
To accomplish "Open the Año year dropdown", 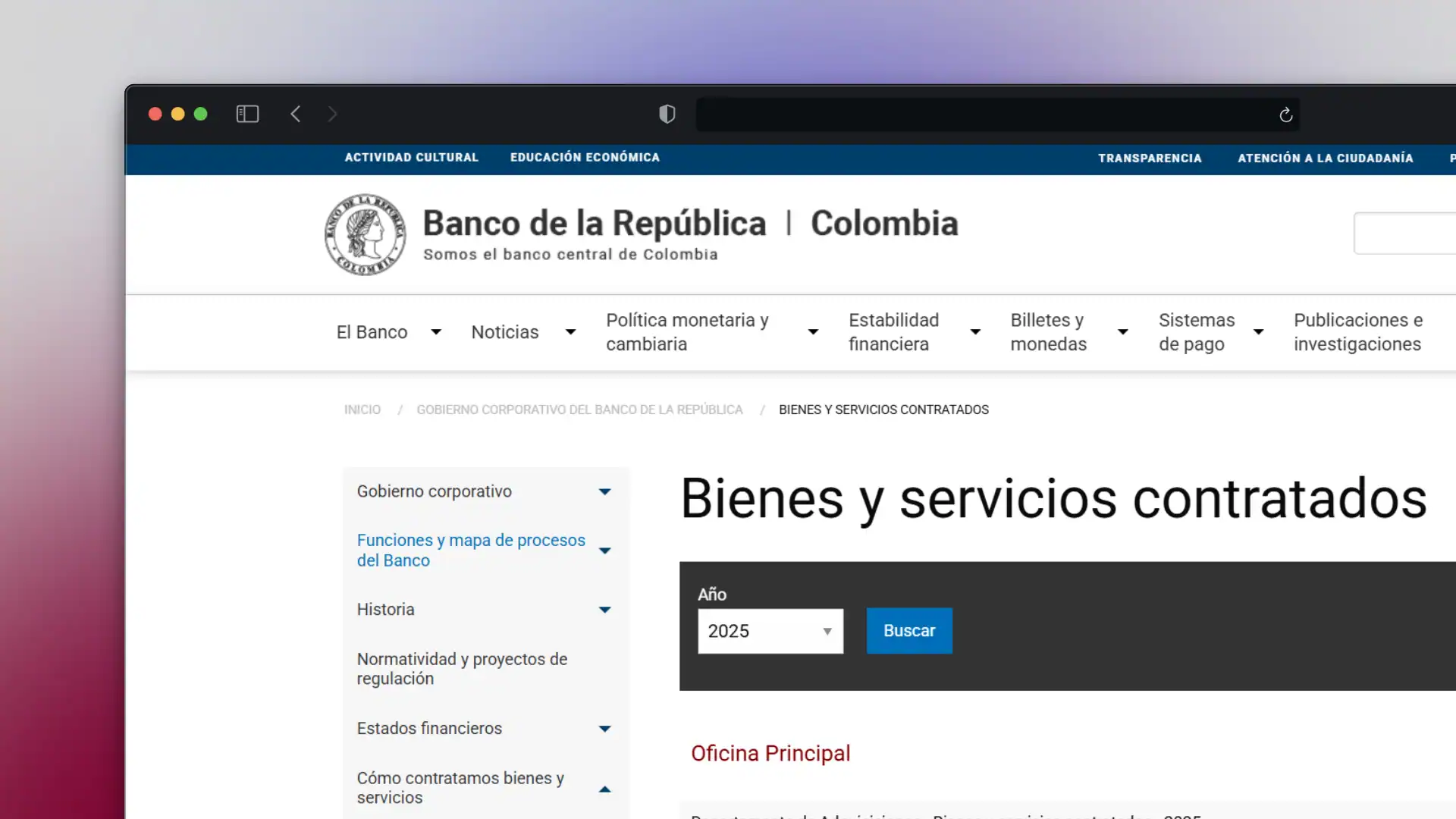I will pos(770,631).
